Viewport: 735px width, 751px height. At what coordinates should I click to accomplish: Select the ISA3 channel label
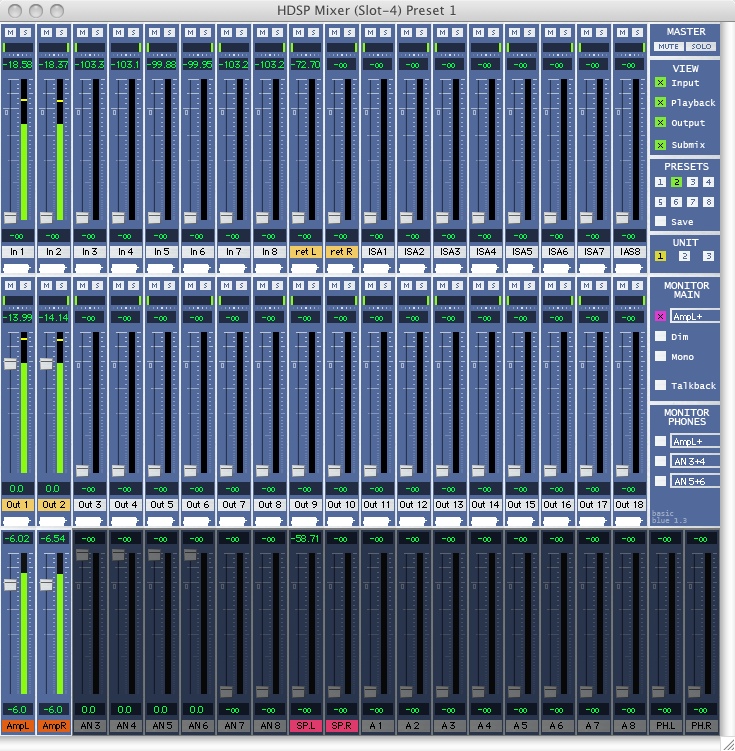pos(450,252)
